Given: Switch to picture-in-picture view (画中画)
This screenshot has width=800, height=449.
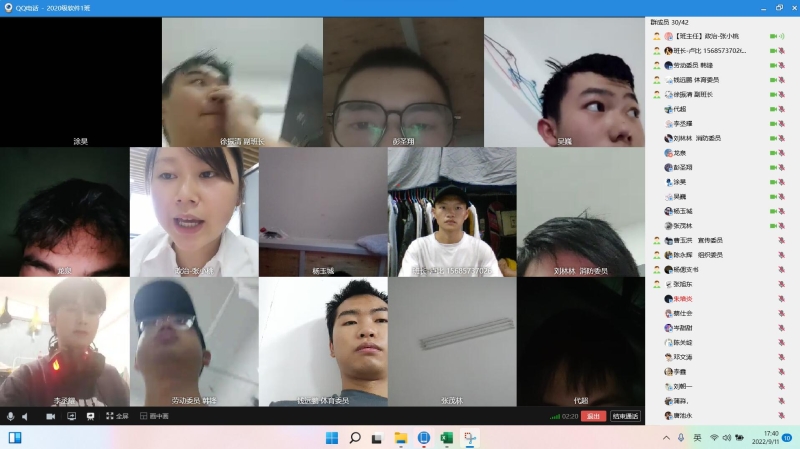Looking at the screenshot, I should 155,416.
